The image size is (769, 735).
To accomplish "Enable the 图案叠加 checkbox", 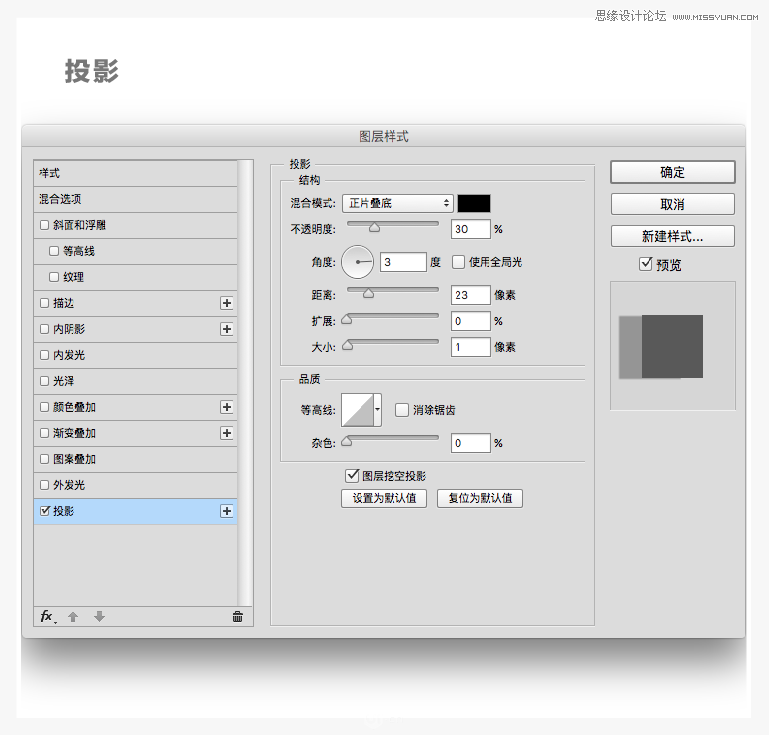I will tap(45, 459).
